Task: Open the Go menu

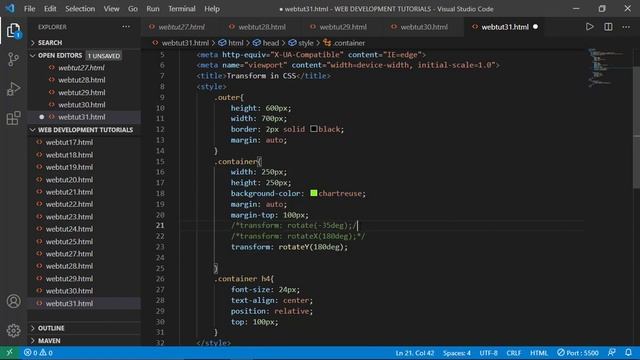Action: (133, 9)
